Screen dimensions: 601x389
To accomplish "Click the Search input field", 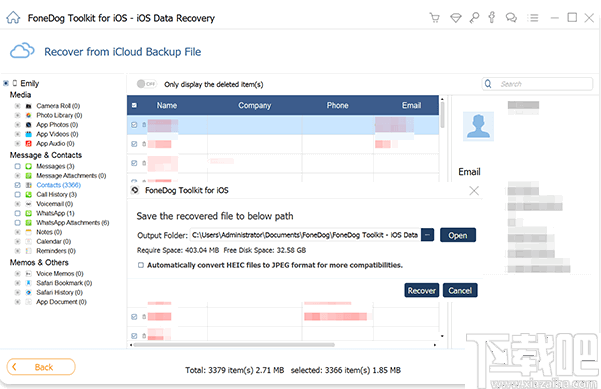I will pos(537,84).
